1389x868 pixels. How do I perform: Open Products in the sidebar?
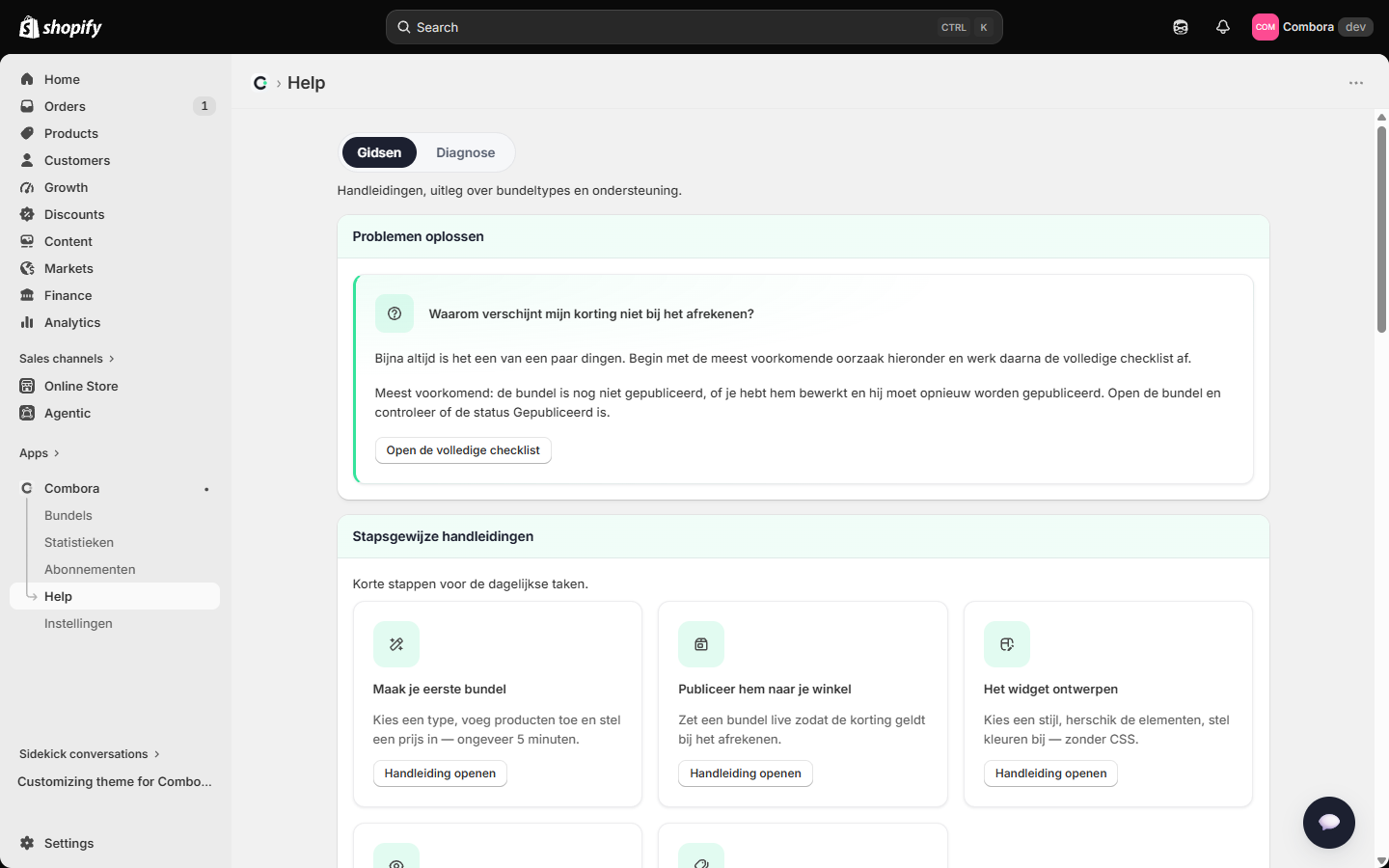tap(115, 133)
